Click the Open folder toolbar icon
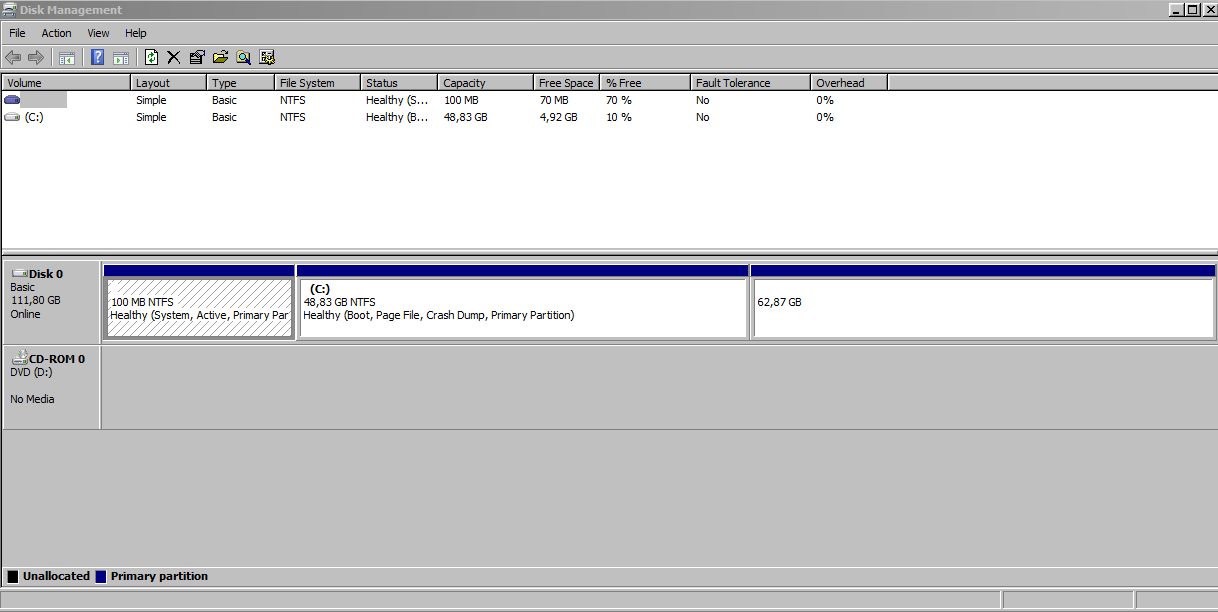 [220, 57]
